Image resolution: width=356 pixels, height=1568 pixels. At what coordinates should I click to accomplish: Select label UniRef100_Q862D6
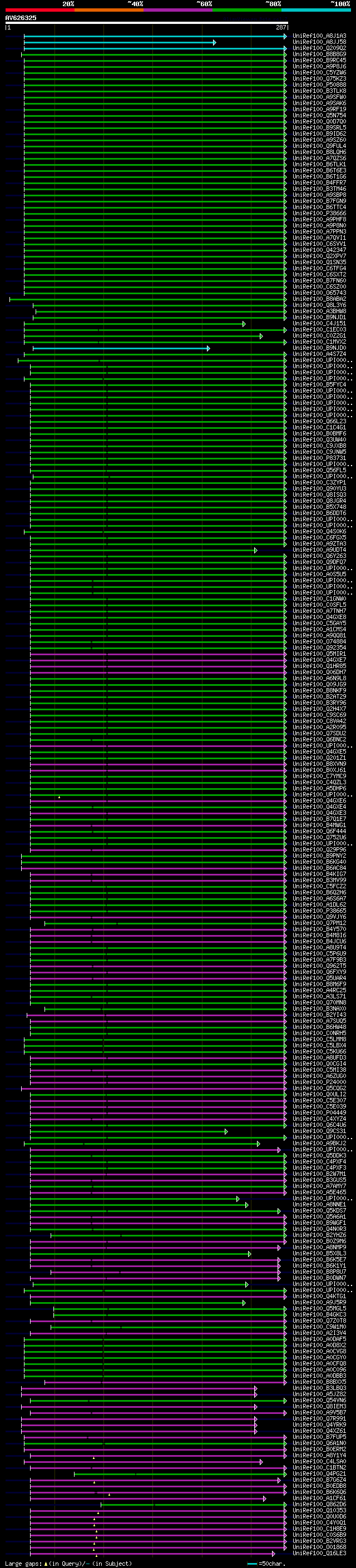(319, 1504)
